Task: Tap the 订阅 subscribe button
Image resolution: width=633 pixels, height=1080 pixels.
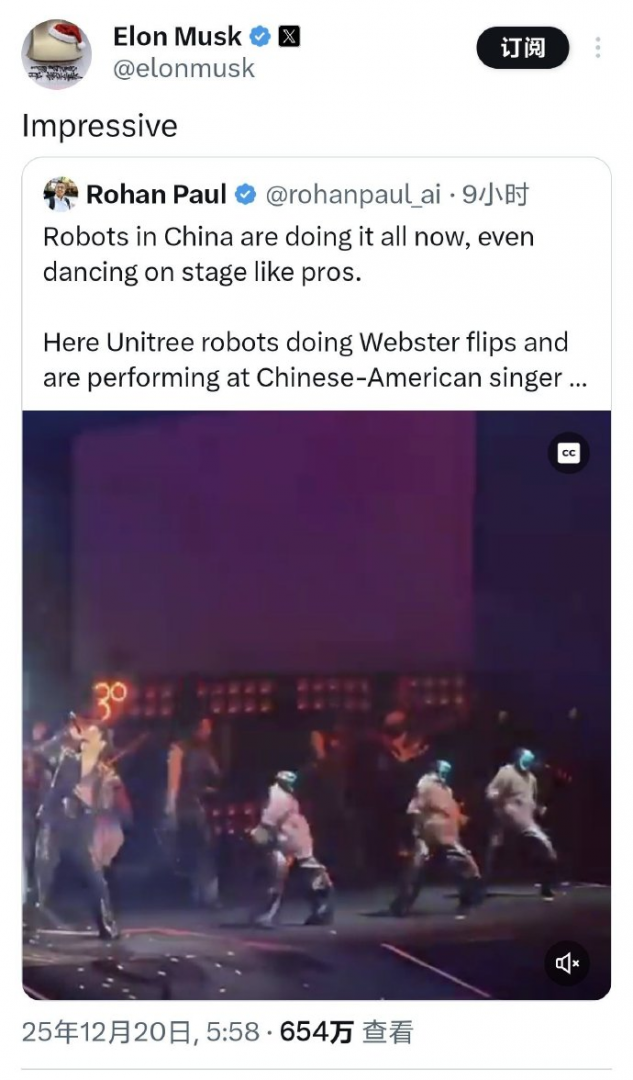Action: [x=523, y=48]
